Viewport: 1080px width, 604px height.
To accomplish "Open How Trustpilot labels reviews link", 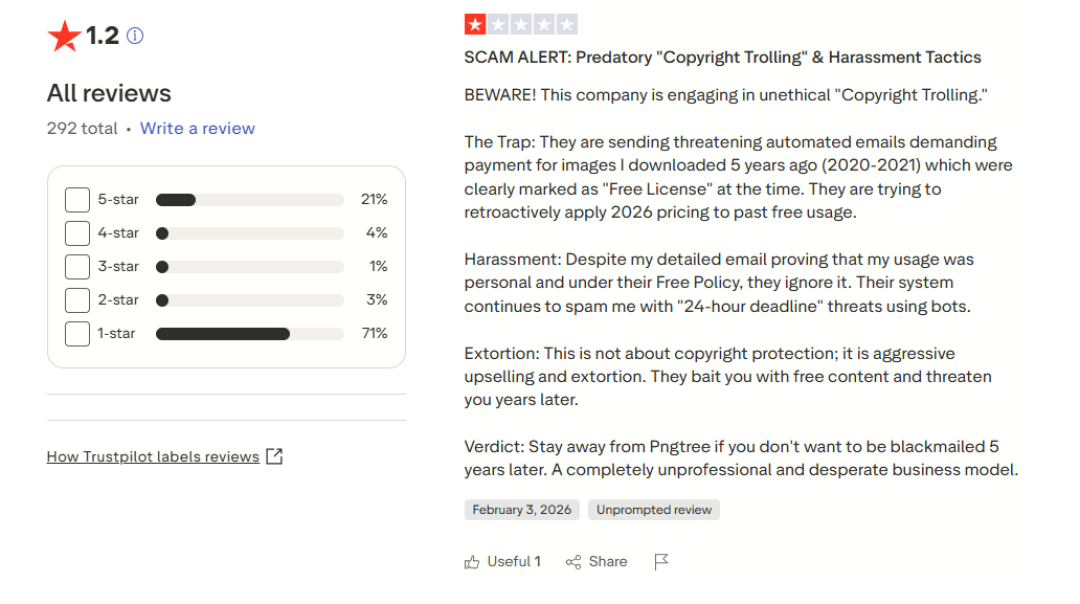I will (153, 457).
